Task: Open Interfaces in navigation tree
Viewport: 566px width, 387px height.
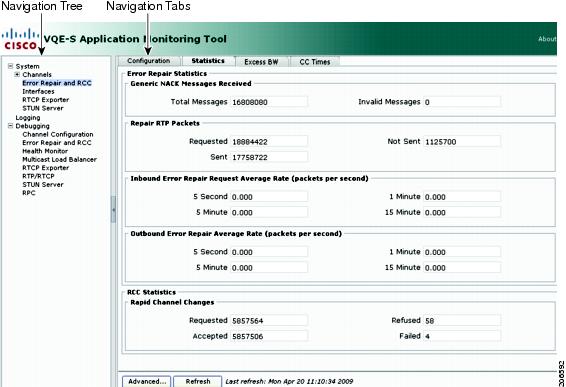Action: [38, 91]
